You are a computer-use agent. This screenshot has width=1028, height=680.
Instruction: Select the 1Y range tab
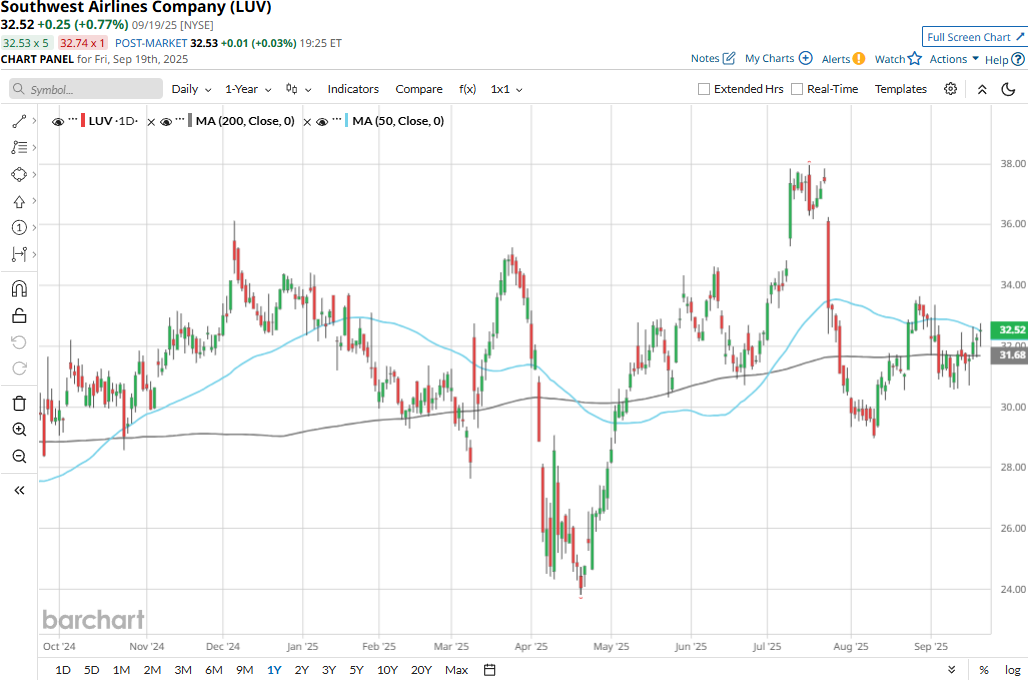274,670
